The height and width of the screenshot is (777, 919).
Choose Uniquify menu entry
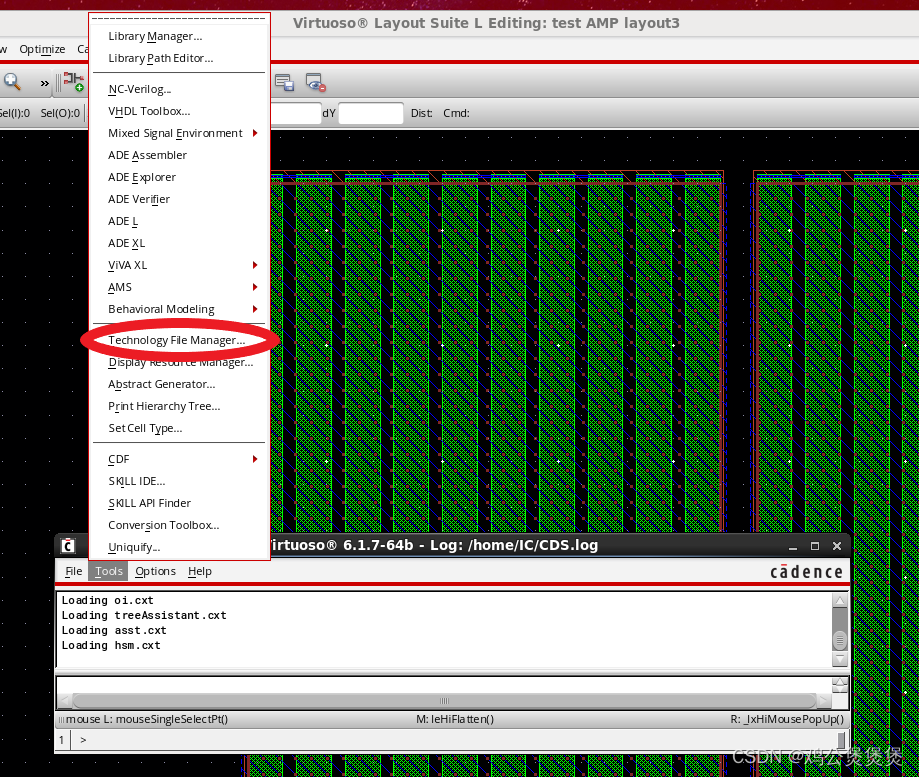[x=134, y=547]
